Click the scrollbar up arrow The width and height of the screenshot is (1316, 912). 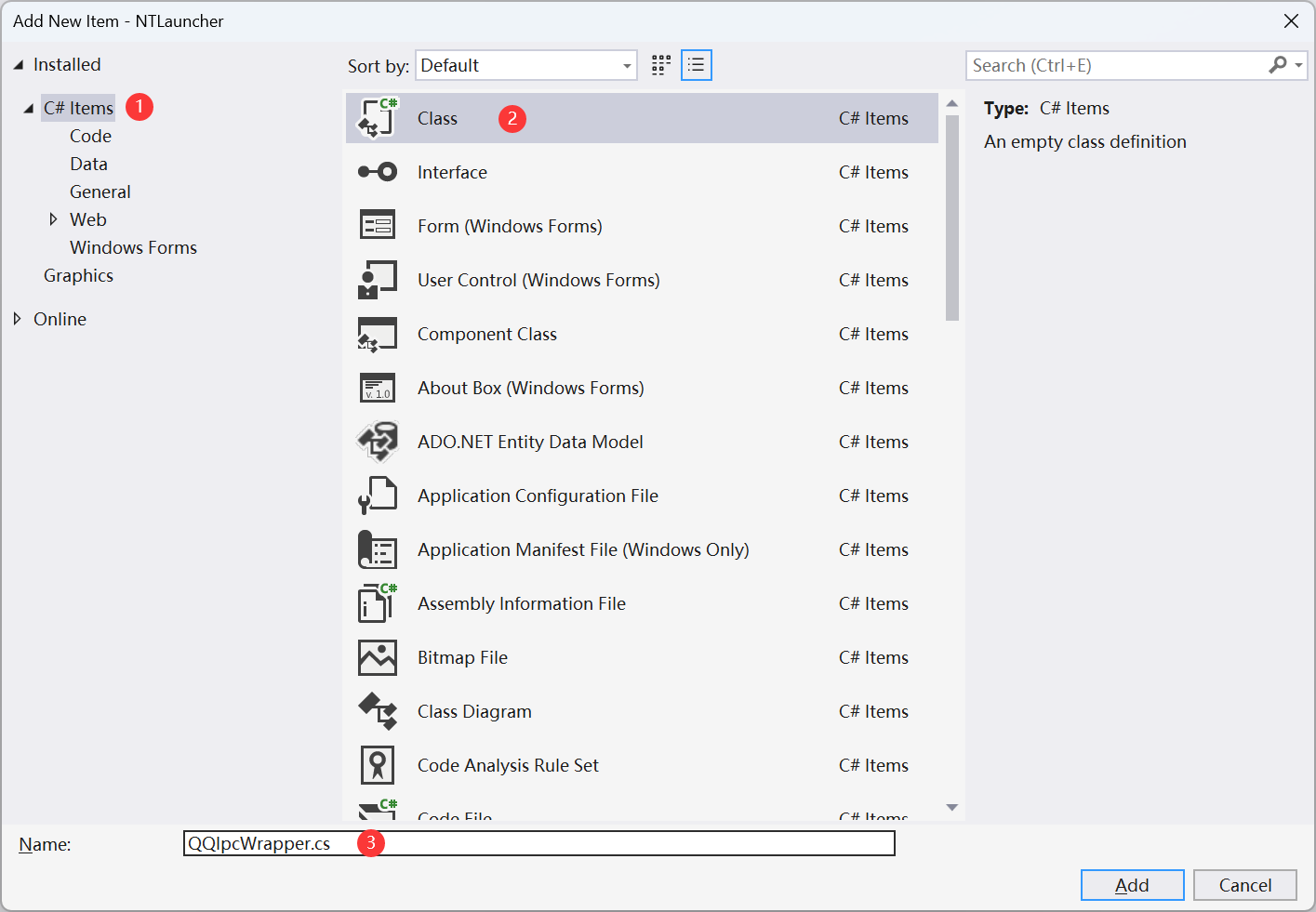952,102
